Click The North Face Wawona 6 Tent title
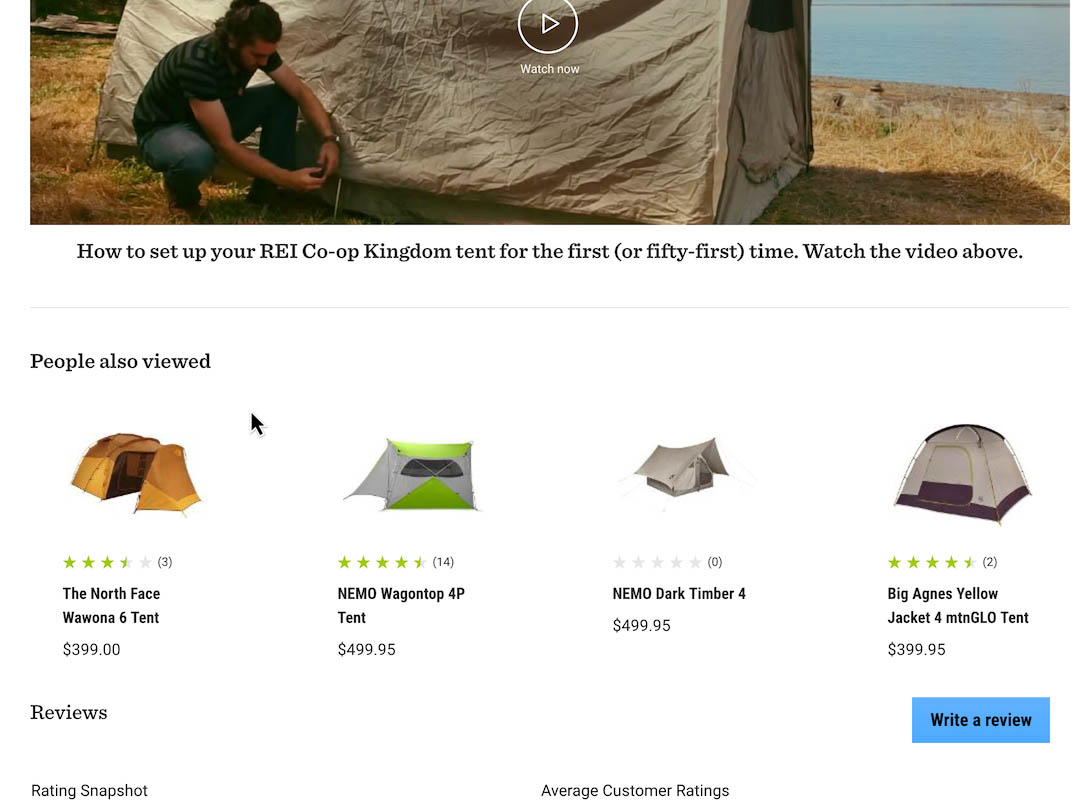Image resolution: width=1076 pixels, height=809 pixels. point(111,605)
